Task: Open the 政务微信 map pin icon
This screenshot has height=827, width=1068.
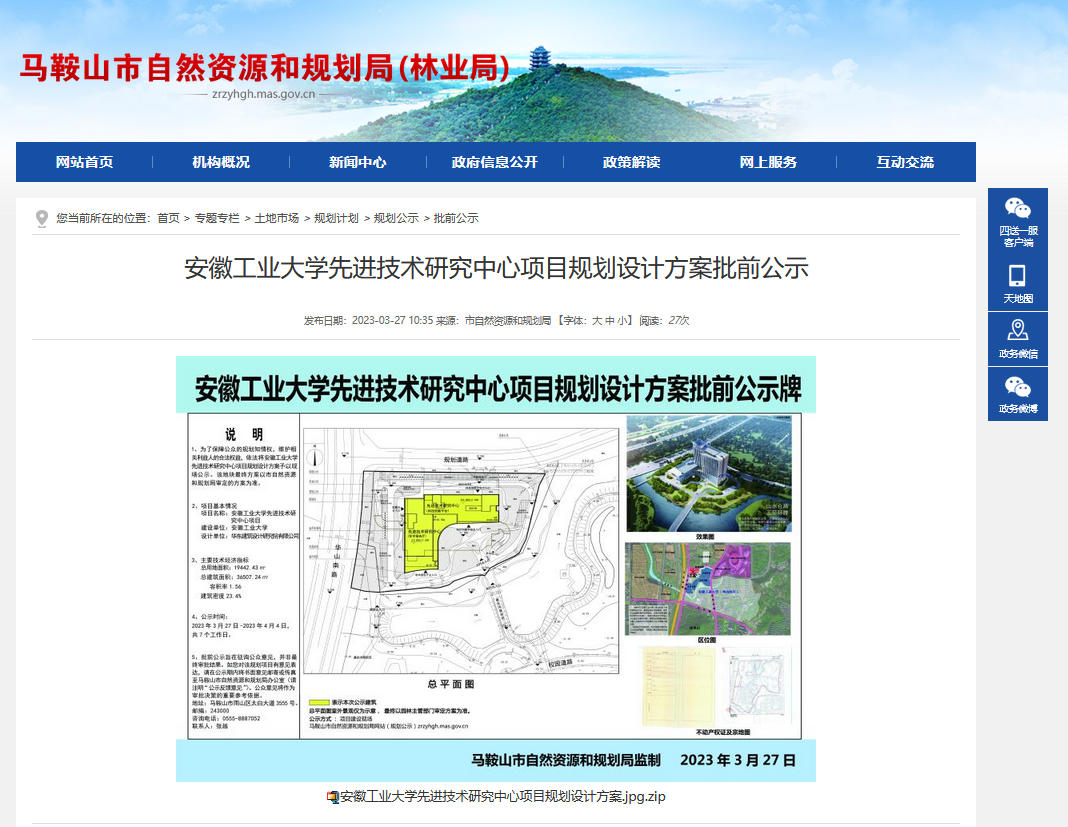Action: coord(1018,330)
